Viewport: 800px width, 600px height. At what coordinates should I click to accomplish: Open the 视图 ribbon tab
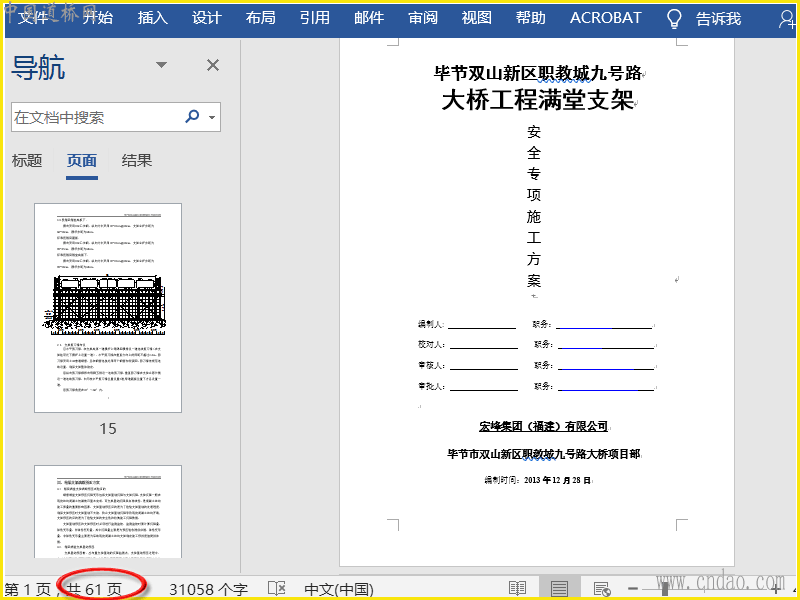(477, 18)
